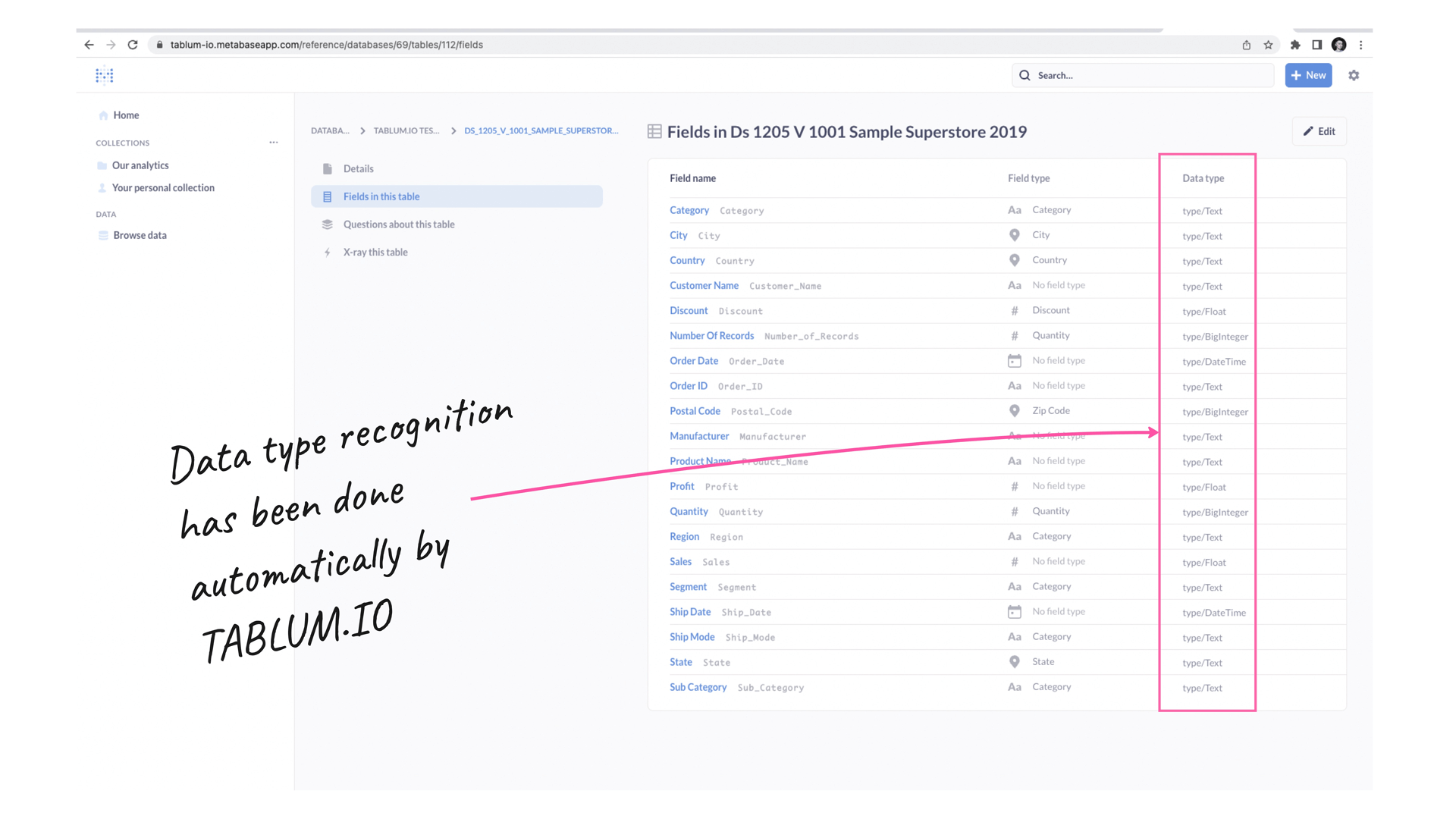Click the City field location pin icon
This screenshot has height=819, width=1456.
point(1015,235)
